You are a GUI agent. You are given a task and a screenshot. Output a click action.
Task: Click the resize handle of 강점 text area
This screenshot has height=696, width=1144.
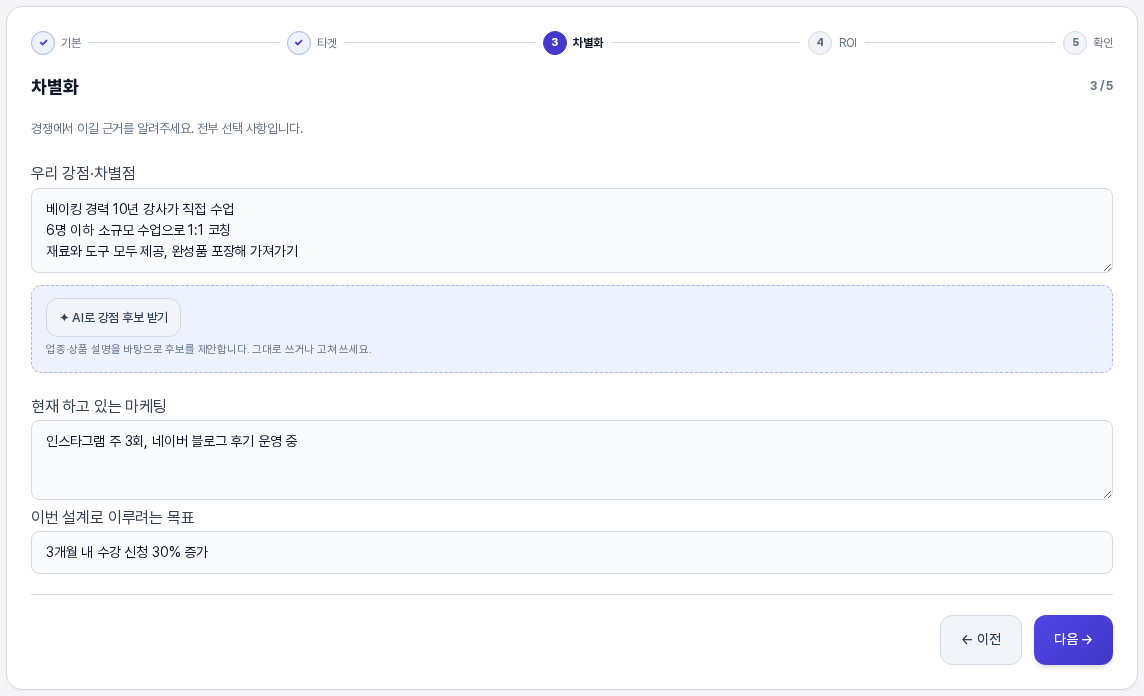(1107, 267)
